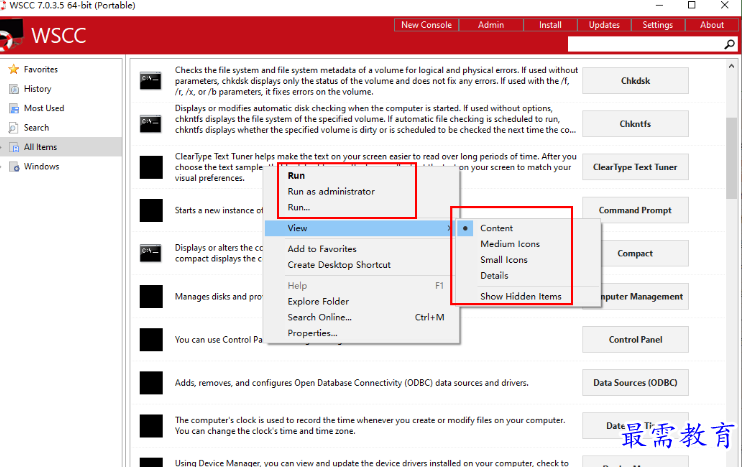Click the magnifier icon in search box
The width and height of the screenshot is (743, 467).
730,45
